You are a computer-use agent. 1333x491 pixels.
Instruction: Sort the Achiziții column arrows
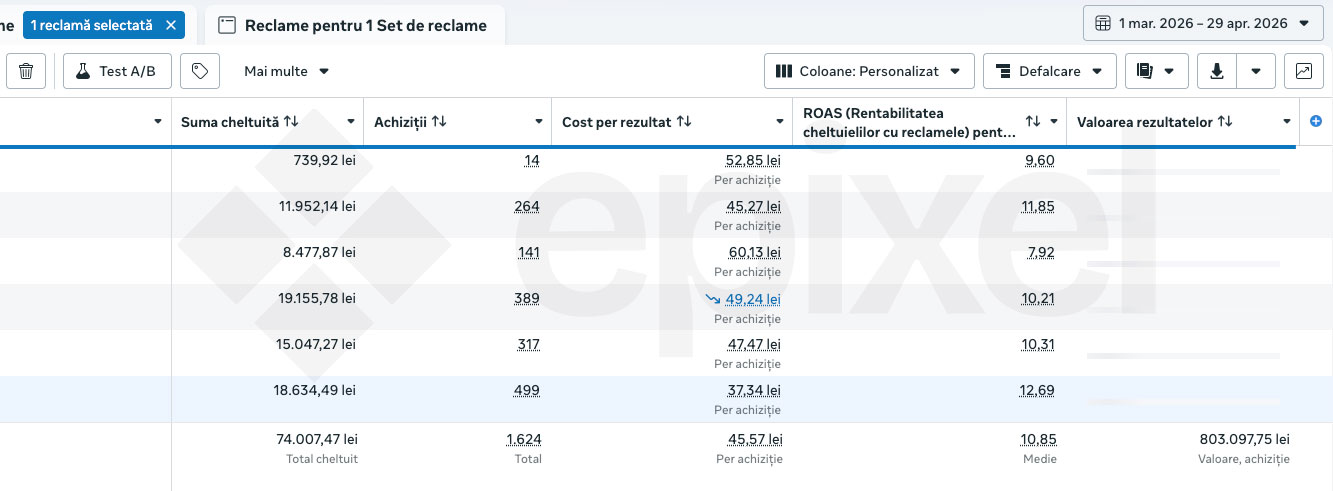point(439,121)
